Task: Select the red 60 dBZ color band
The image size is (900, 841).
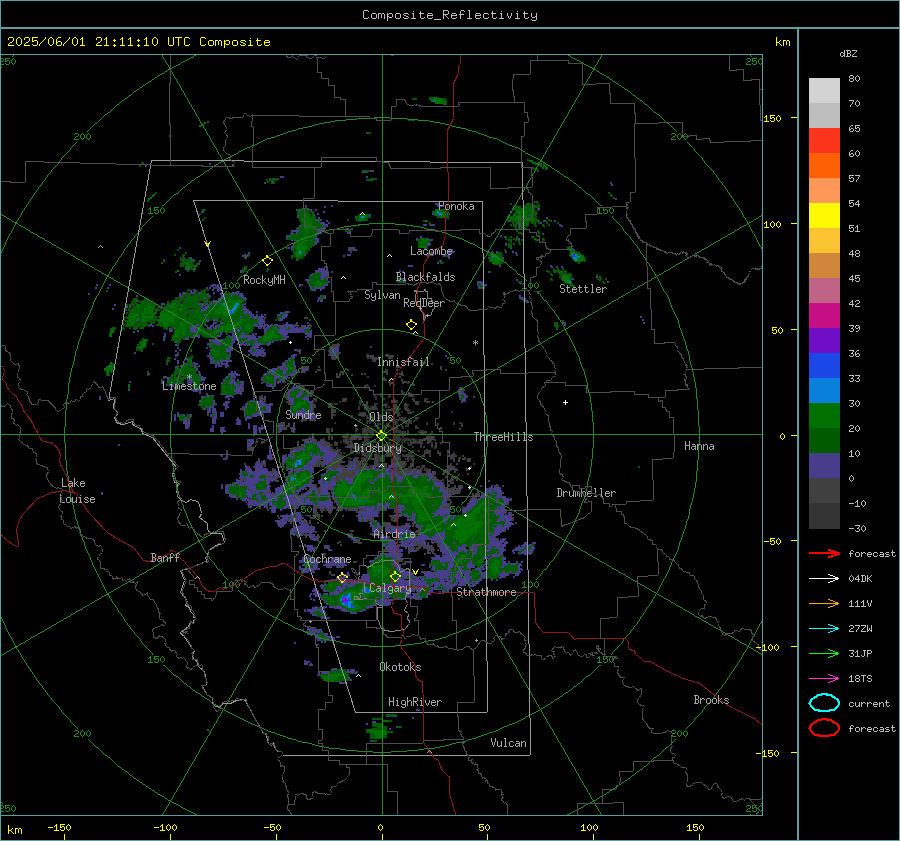Action: click(x=824, y=141)
